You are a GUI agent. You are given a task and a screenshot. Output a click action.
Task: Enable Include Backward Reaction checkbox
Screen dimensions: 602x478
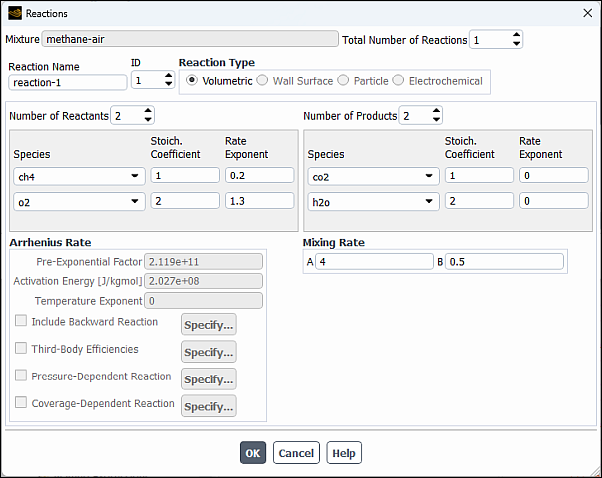(21, 322)
